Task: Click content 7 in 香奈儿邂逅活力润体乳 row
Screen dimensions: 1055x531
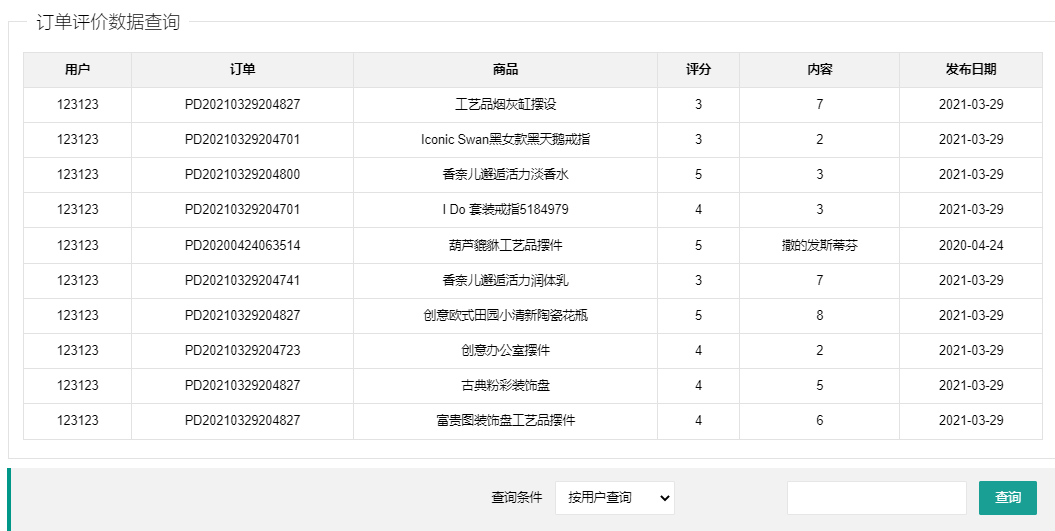Action: click(x=820, y=280)
